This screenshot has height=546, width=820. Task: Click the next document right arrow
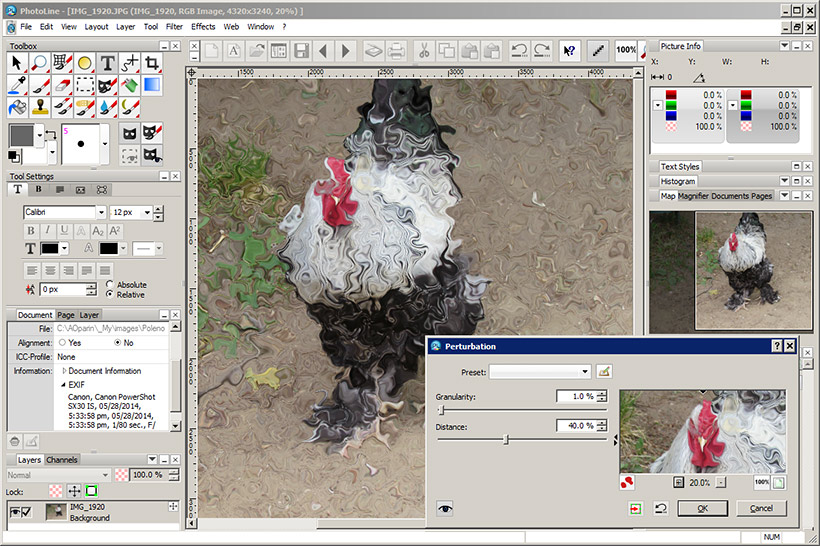(345, 51)
